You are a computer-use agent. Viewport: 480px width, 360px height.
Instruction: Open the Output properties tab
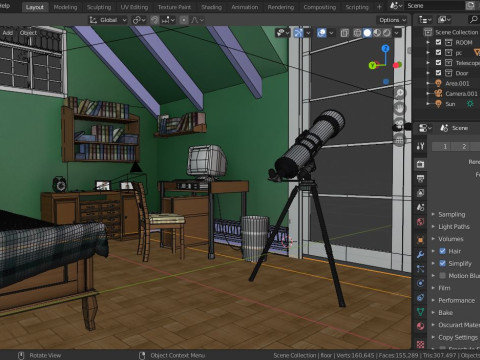420,178
